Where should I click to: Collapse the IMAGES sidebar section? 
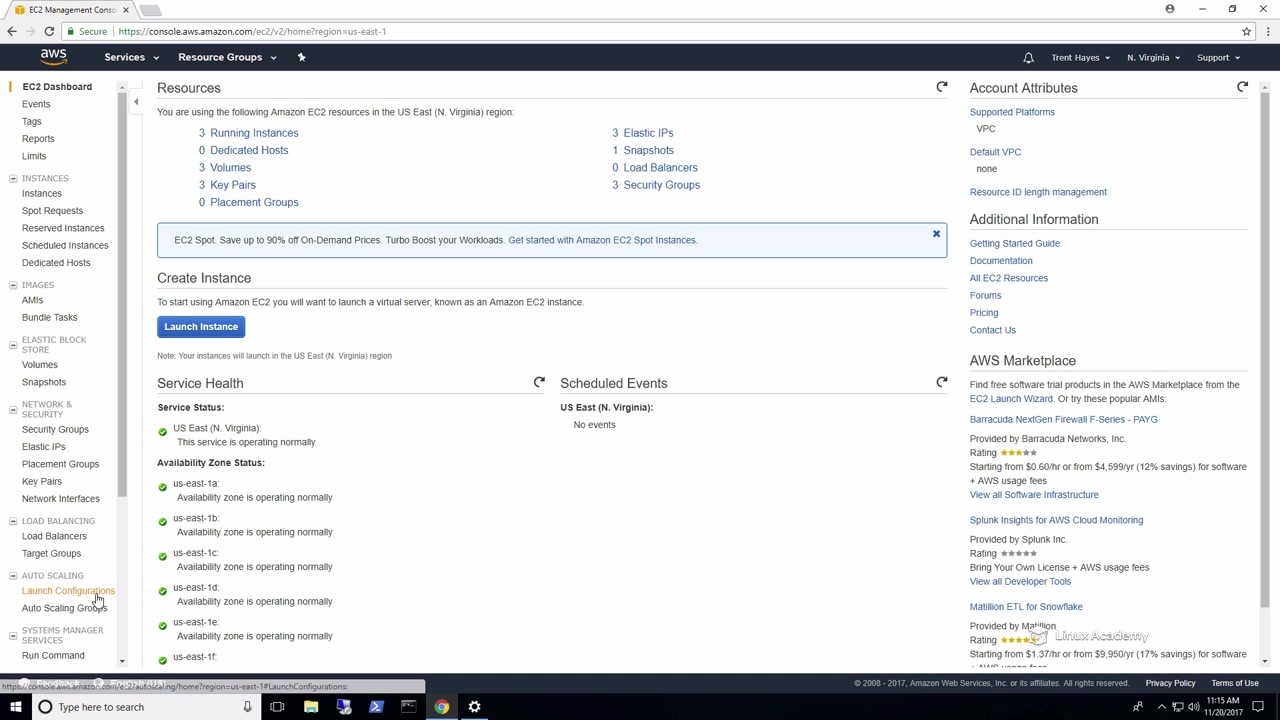[13, 285]
